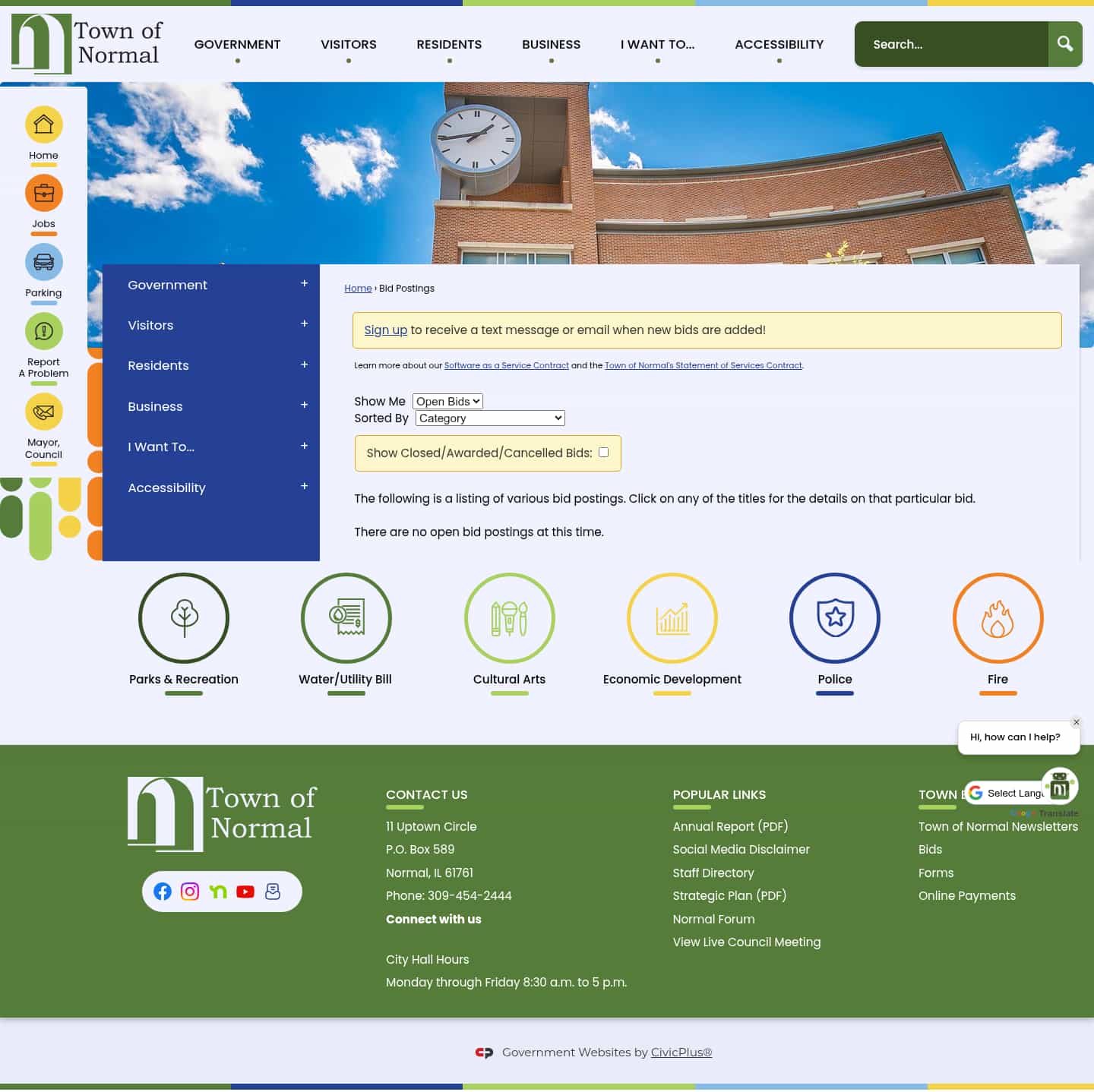Select the Parking icon in the left sidebar
1094x1092 pixels.
43,262
